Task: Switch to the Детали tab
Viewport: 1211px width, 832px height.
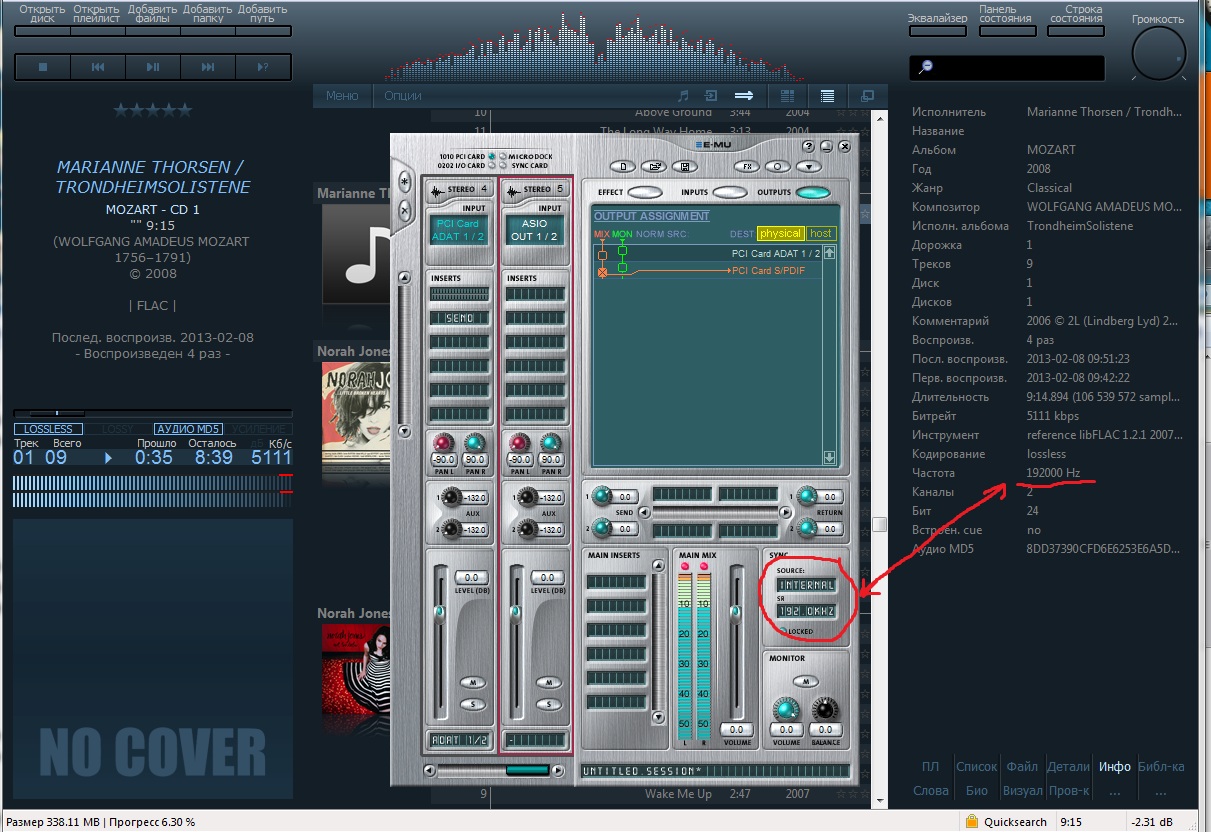Action: [x=1068, y=767]
